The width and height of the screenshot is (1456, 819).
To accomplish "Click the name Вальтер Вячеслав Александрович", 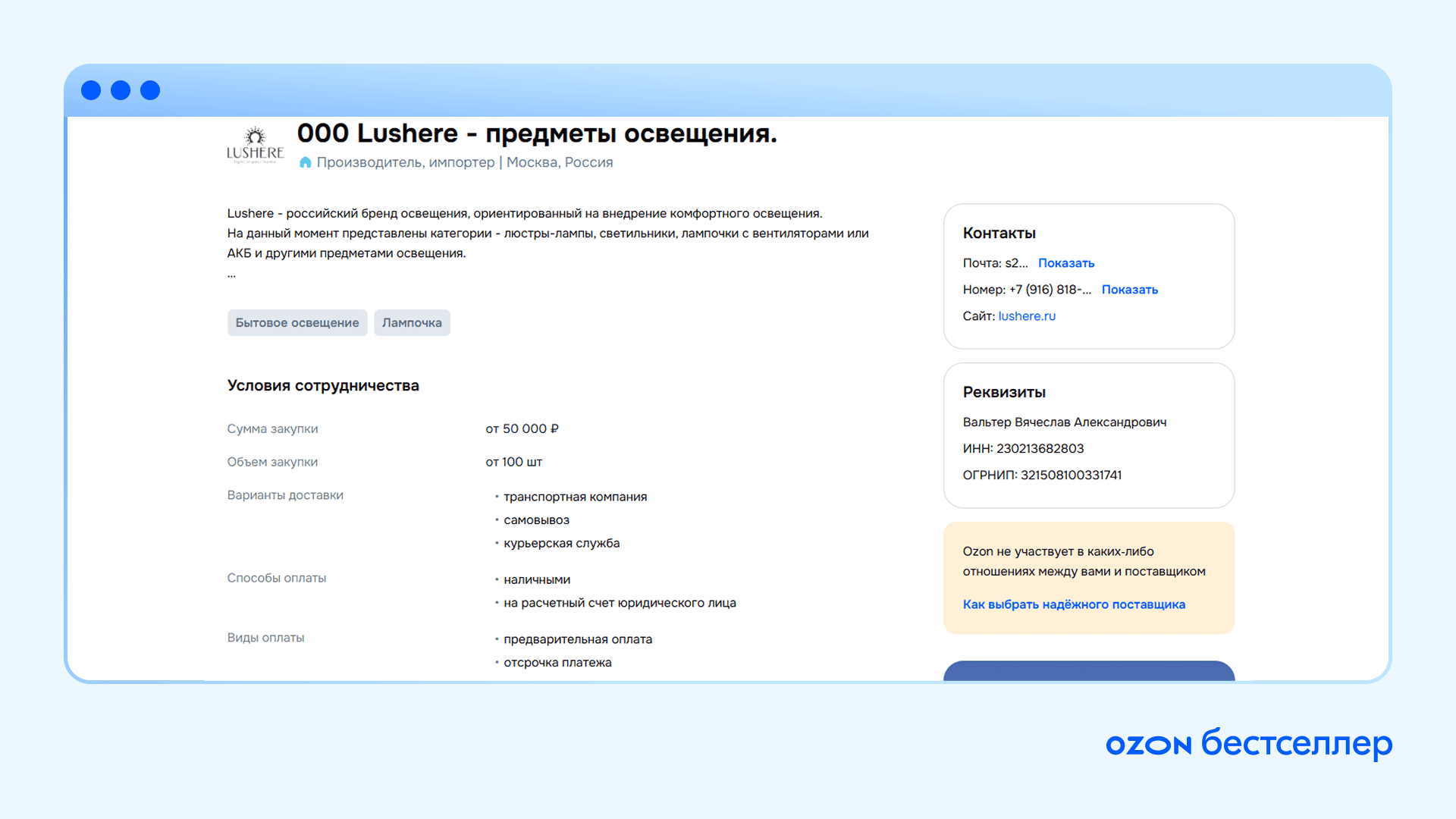I will pos(1065,422).
